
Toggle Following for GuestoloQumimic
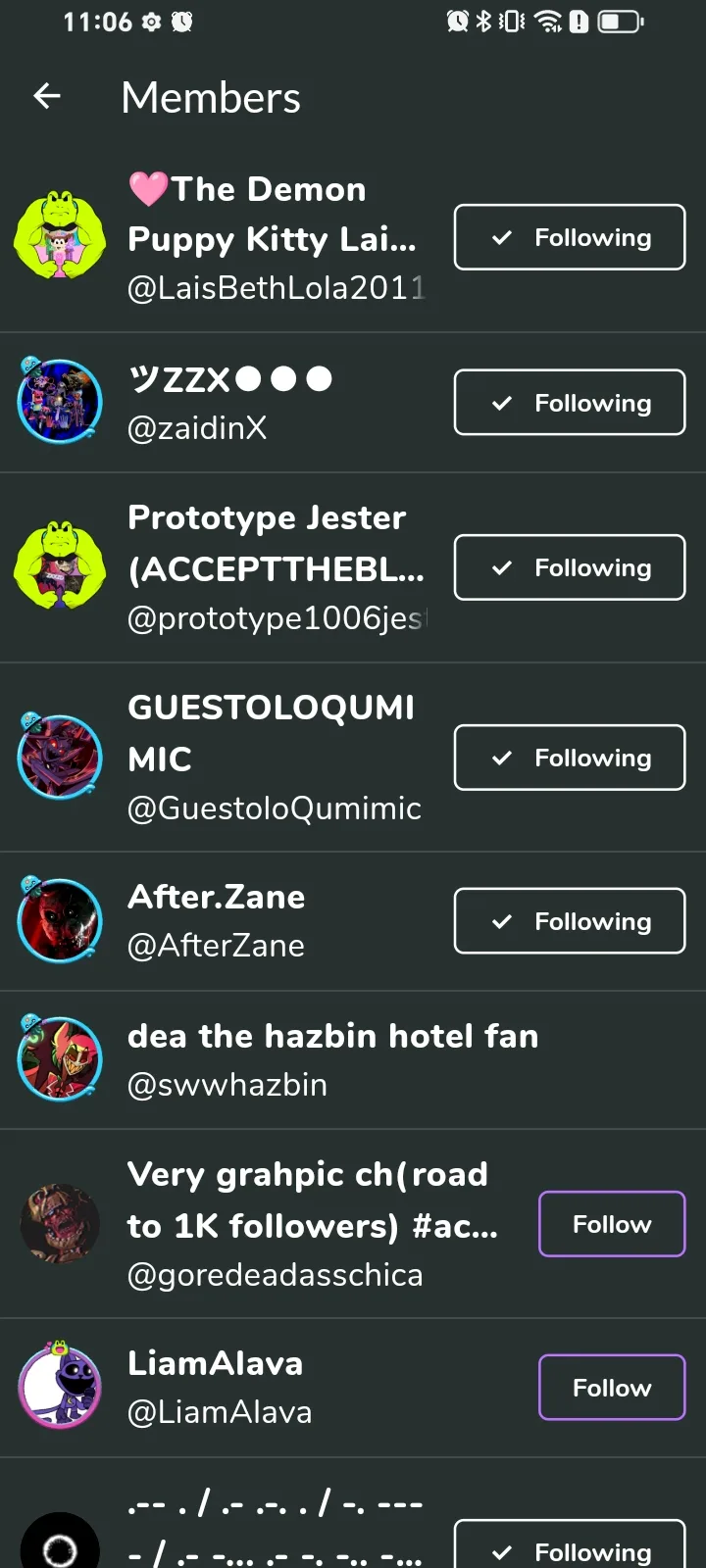(x=570, y=758)
